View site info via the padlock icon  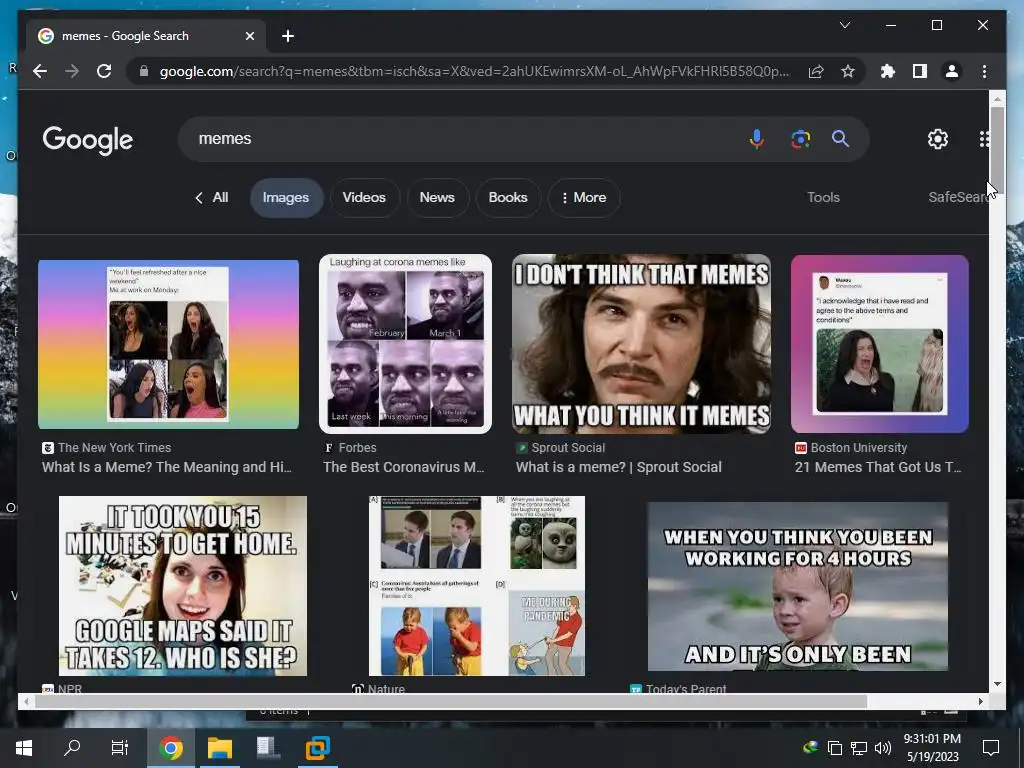tap(144, 71)
